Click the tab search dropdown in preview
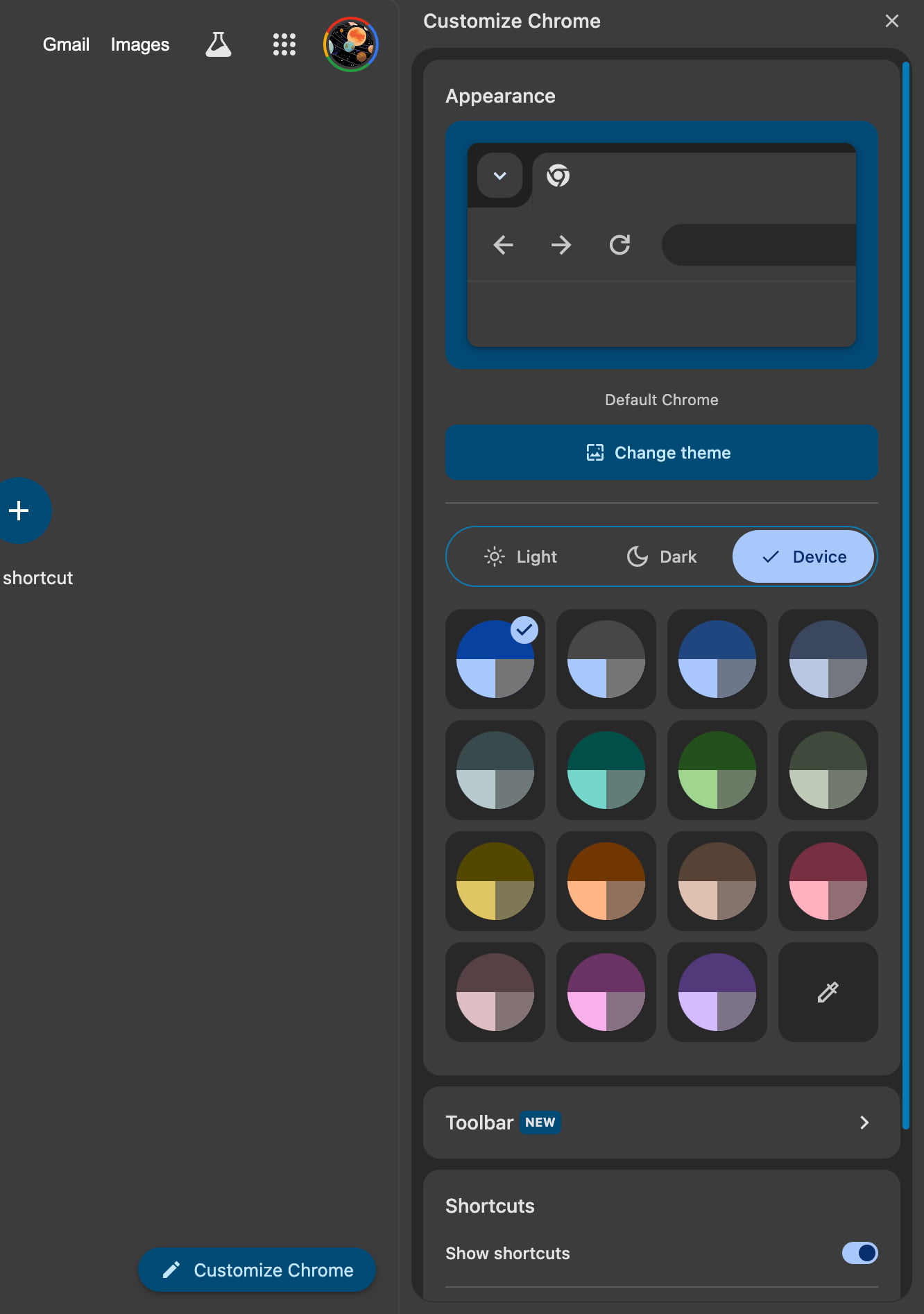The image size is (924, 1314). coord(499,176)
